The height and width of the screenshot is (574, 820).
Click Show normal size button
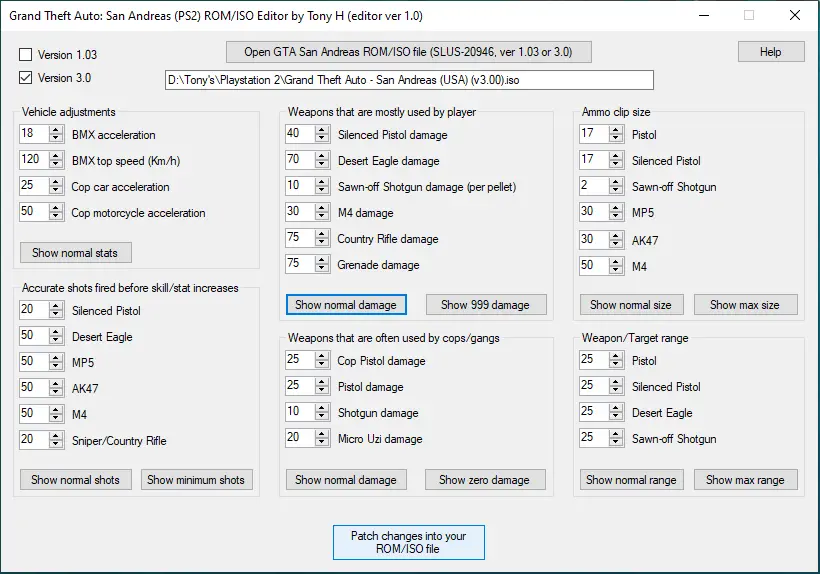[631, 305]
